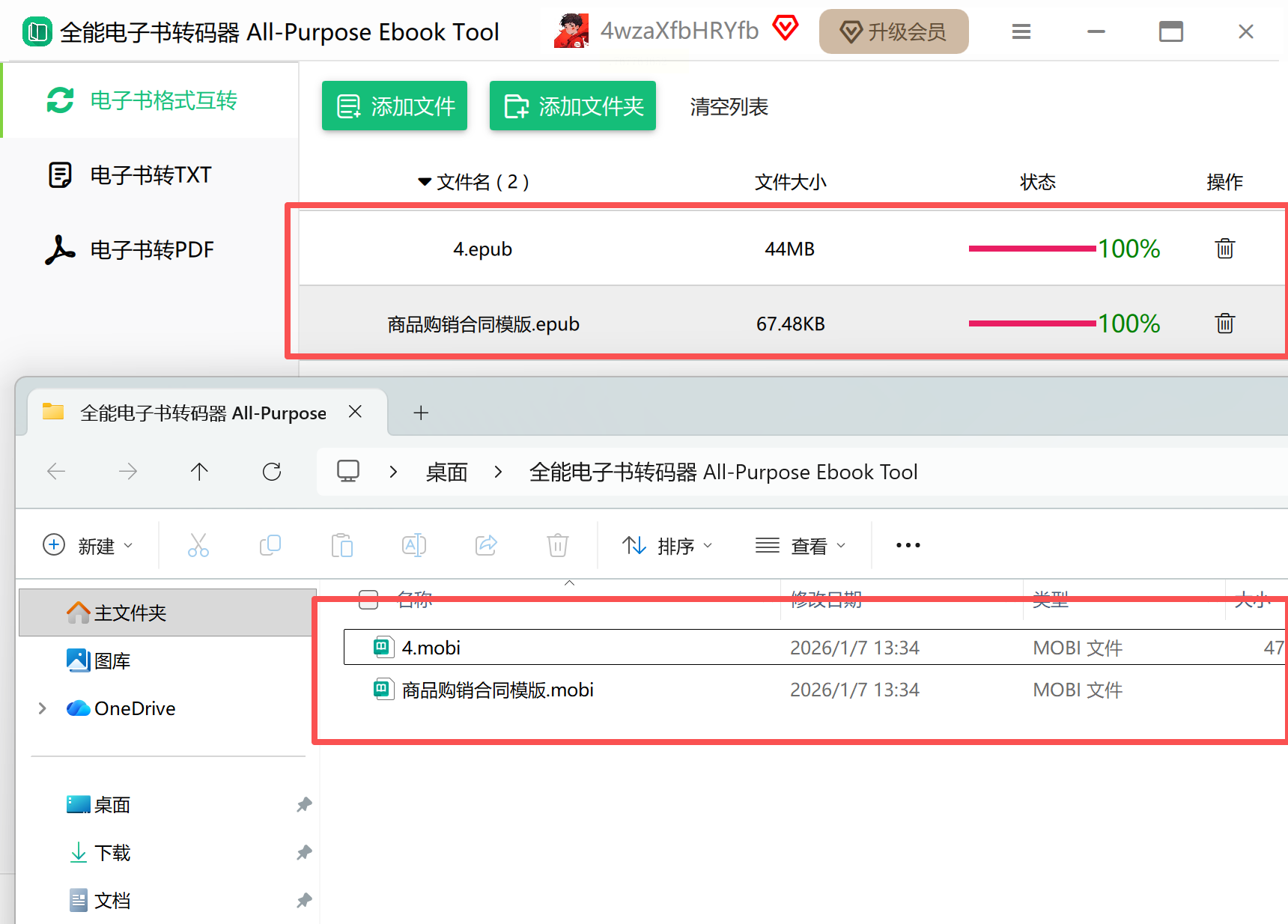Image resolution: width=1288 pixels, height=924 pixels.
Task: Open the hamburger menu in title bar
Action: 1021,31
